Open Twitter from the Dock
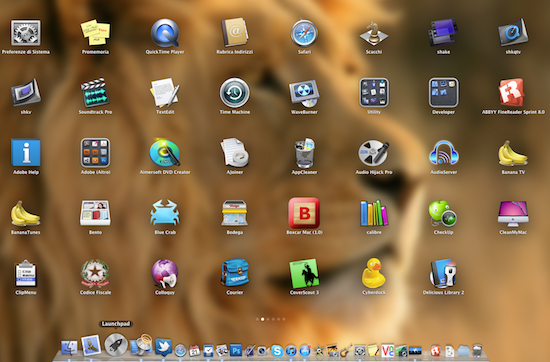The height and width of the screenshot is (362, 550). [163, 347]
